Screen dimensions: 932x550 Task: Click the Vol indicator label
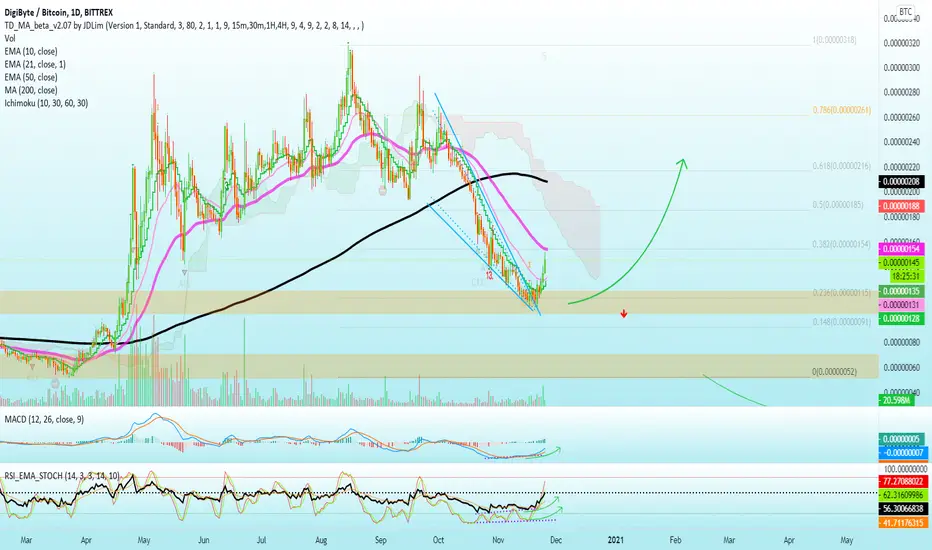10,38
